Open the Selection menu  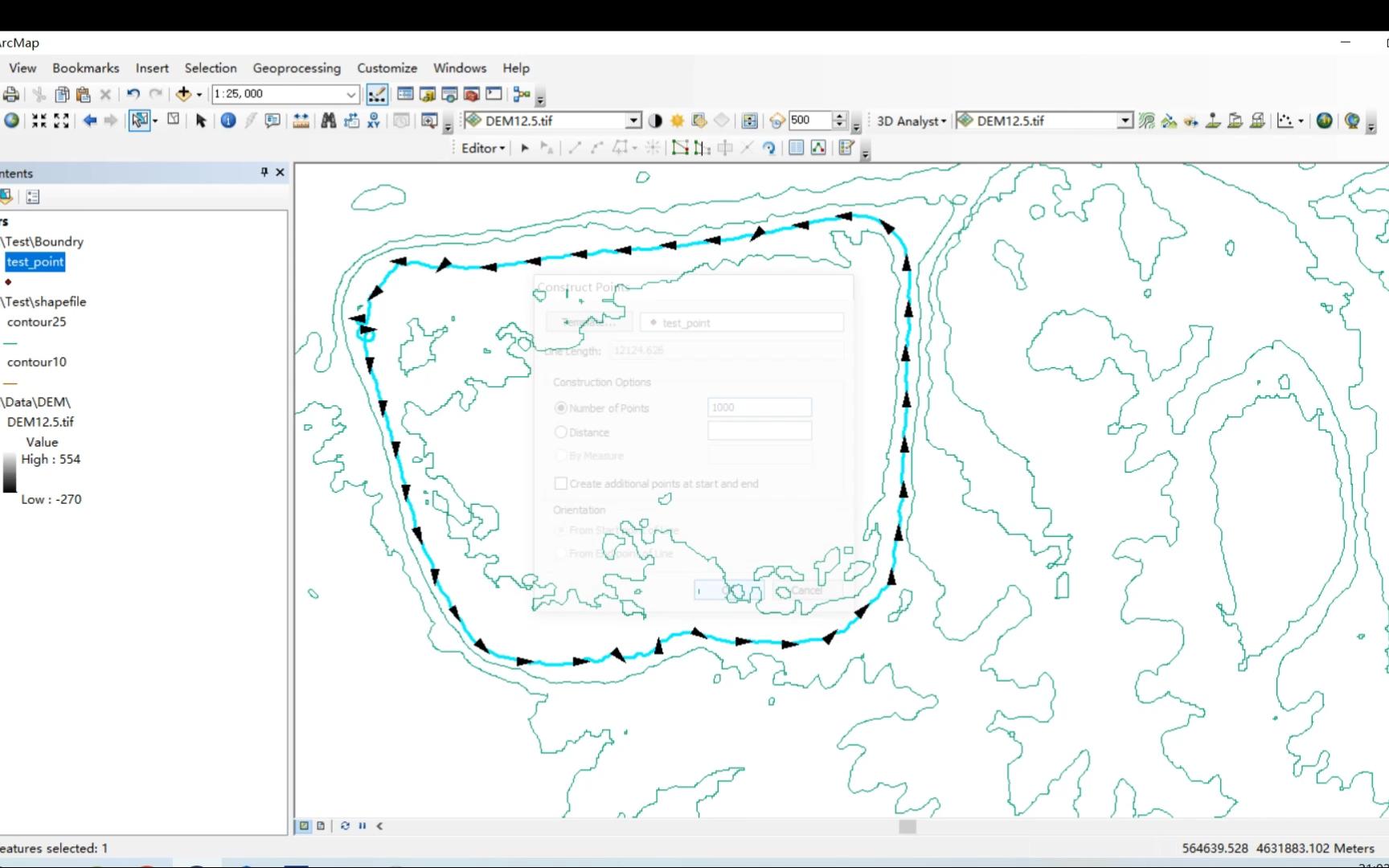pyautogui.click(x=211, y=68)
